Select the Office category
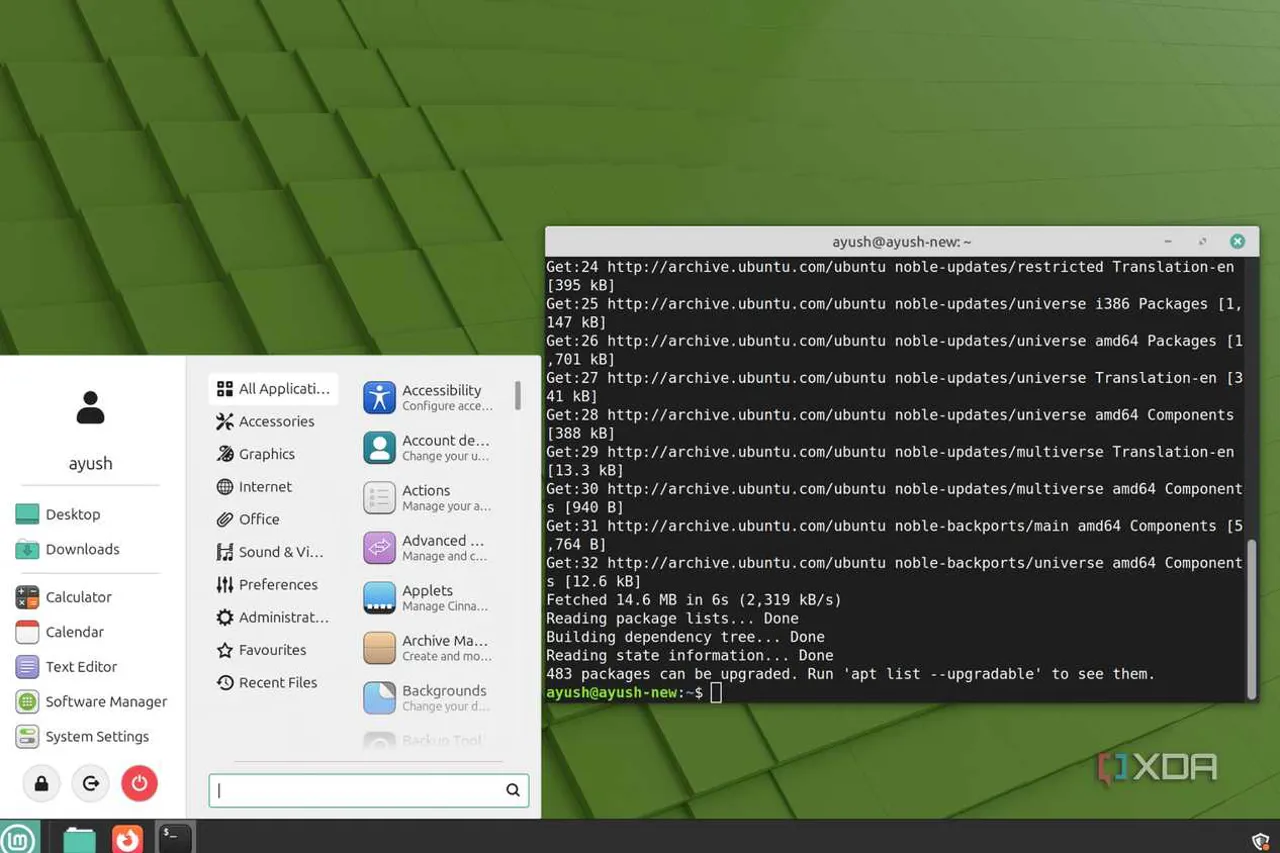Screen dimensions: 1280x853 coord(248,519)
